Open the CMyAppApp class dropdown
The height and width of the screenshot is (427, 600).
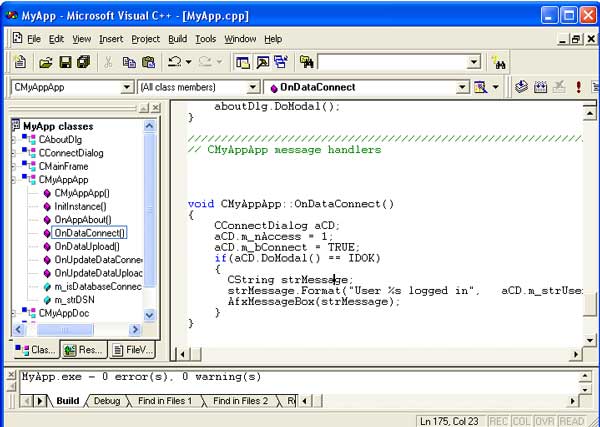point(127,87)
